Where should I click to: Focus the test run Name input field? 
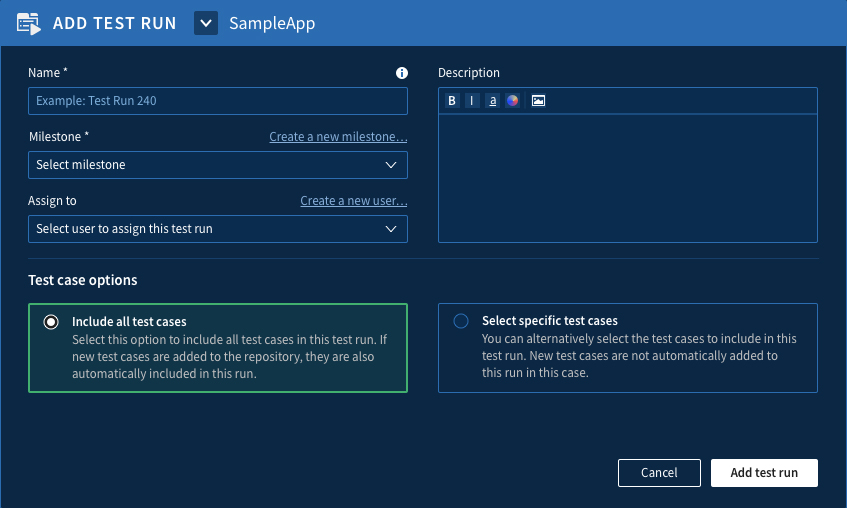(217, 101)
